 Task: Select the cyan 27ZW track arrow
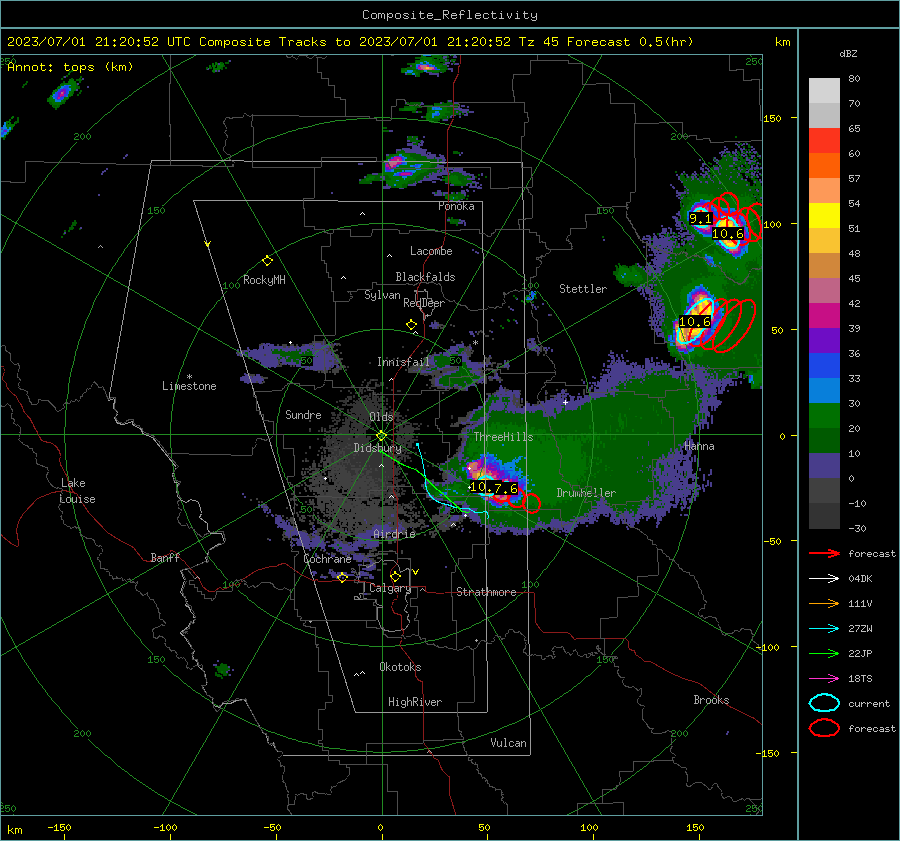824,629
